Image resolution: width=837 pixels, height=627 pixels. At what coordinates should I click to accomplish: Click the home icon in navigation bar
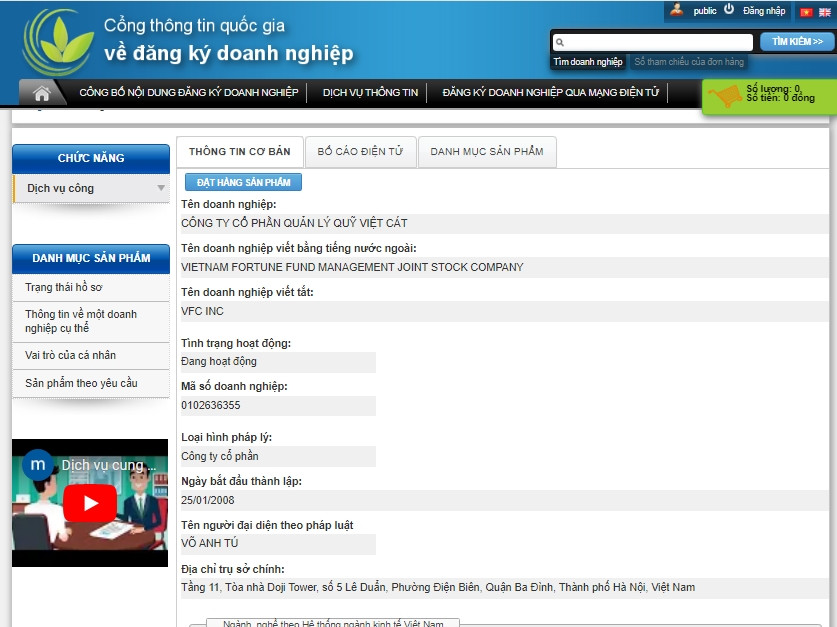[42, 93]
